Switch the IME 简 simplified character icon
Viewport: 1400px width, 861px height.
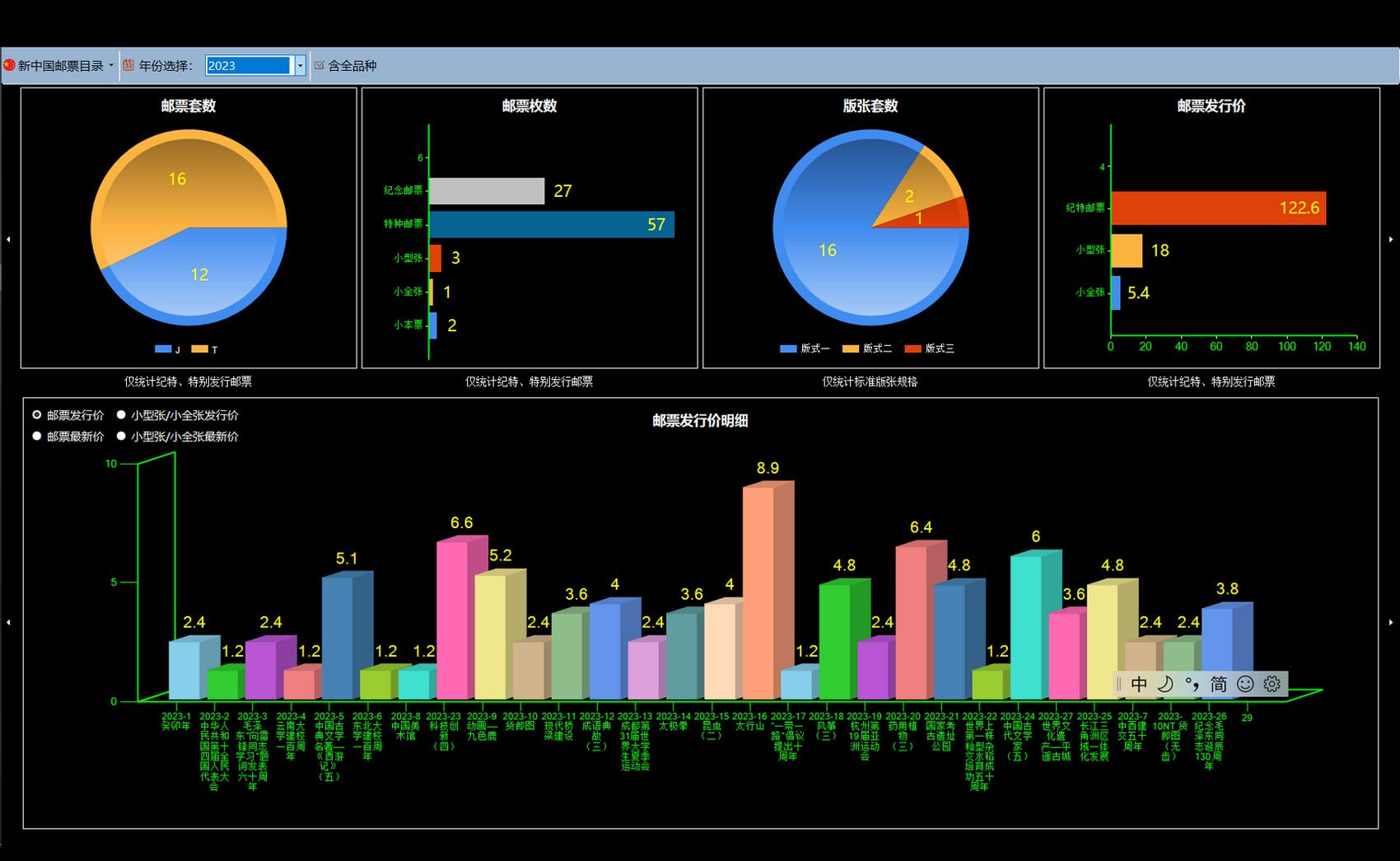pos(1219,684)
